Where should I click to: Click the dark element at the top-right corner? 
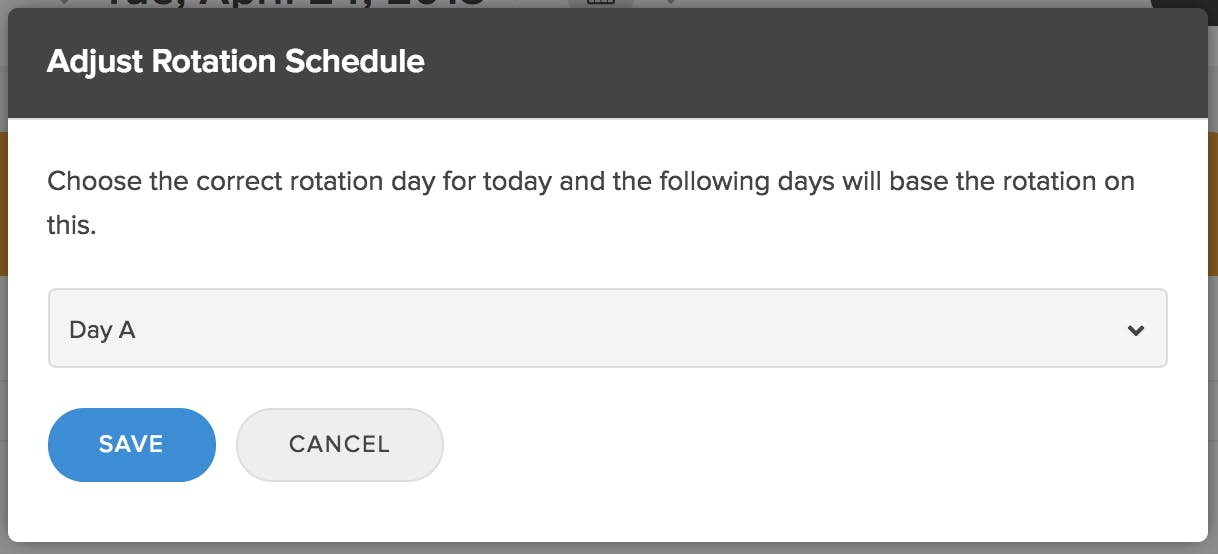click(1185, 4)
